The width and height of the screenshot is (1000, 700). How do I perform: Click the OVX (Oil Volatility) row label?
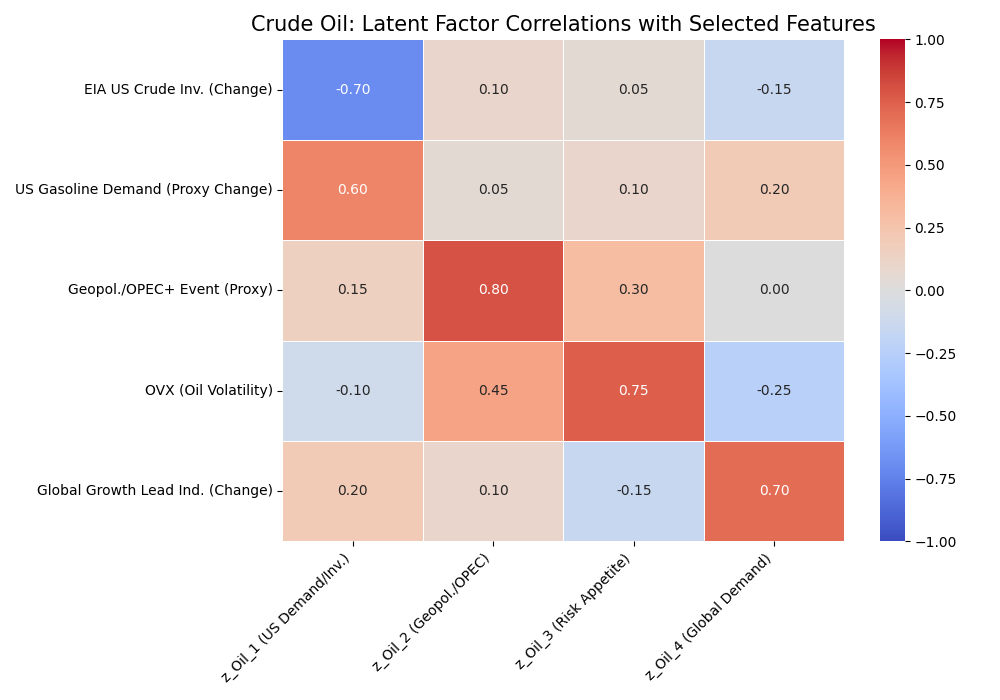click(208, 390)
